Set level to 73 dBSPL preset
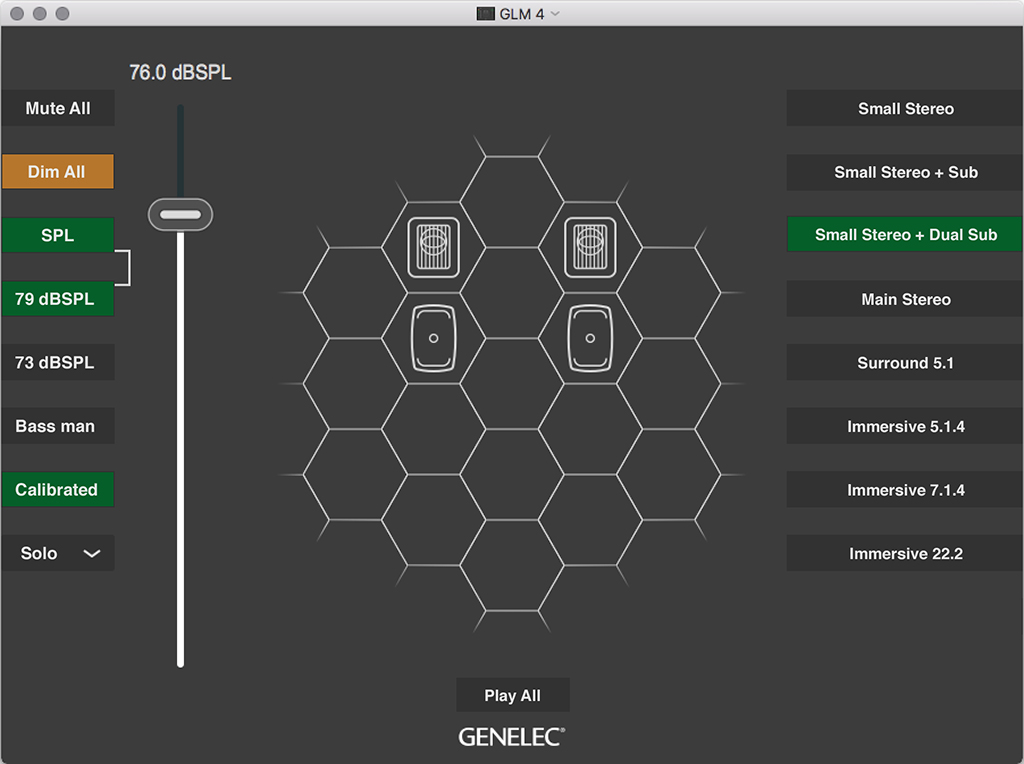 (x=58, y=363)
